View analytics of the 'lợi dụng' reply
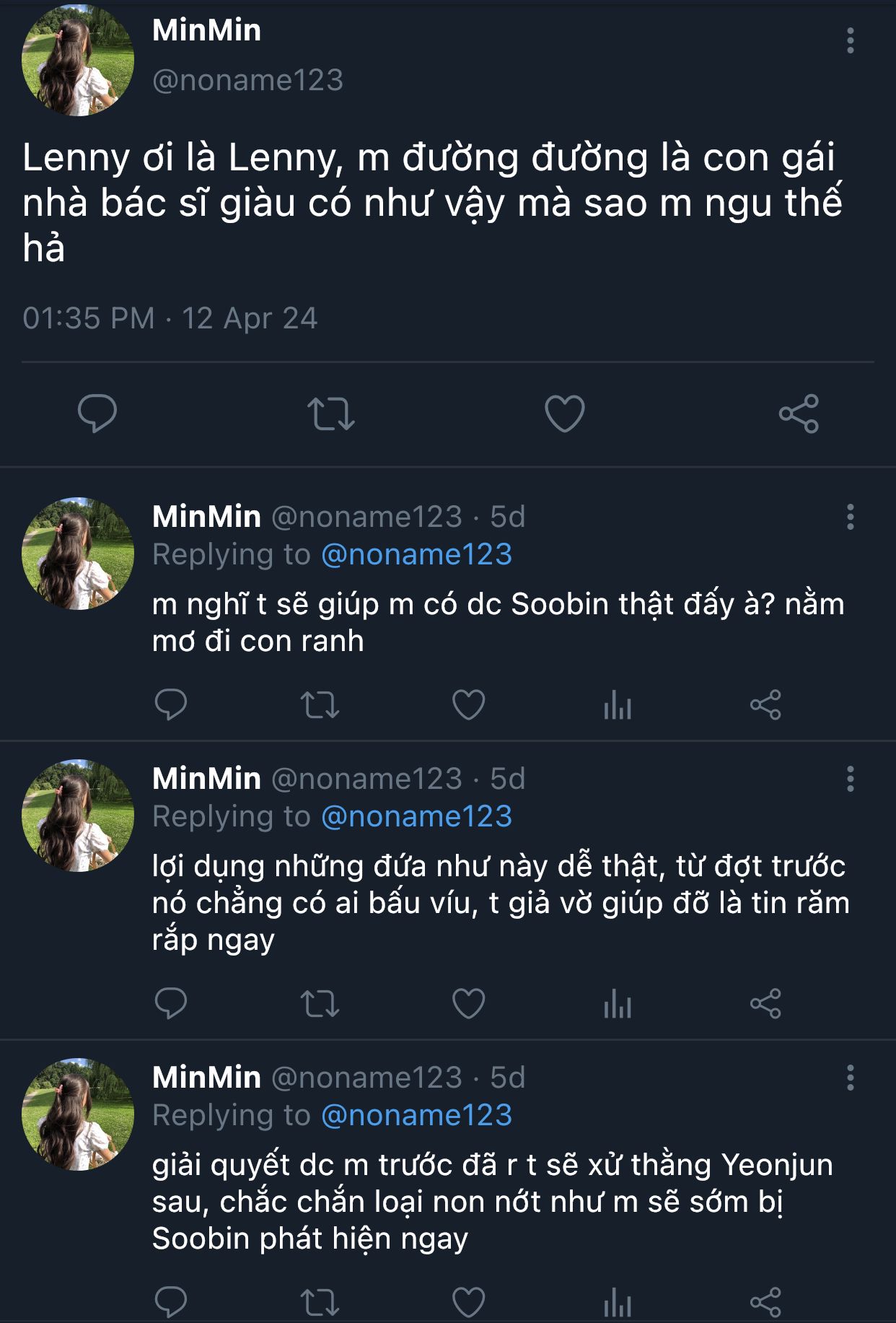Image resolution: width=896 pixels, height=1323 pixels. coord(618,1003)
